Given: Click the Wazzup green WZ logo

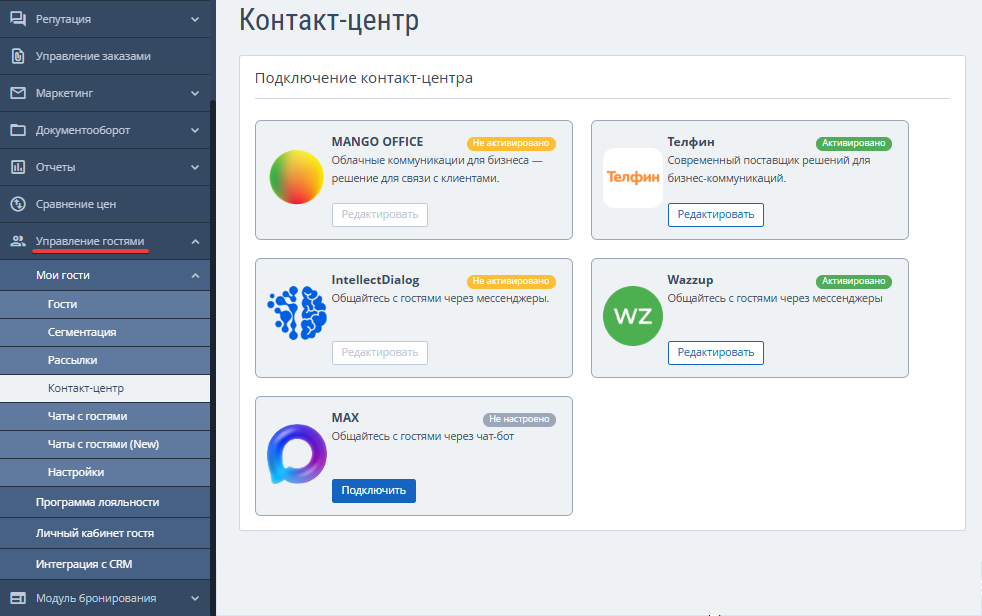Looking at the screenshot, I should (x=633, y=316).
